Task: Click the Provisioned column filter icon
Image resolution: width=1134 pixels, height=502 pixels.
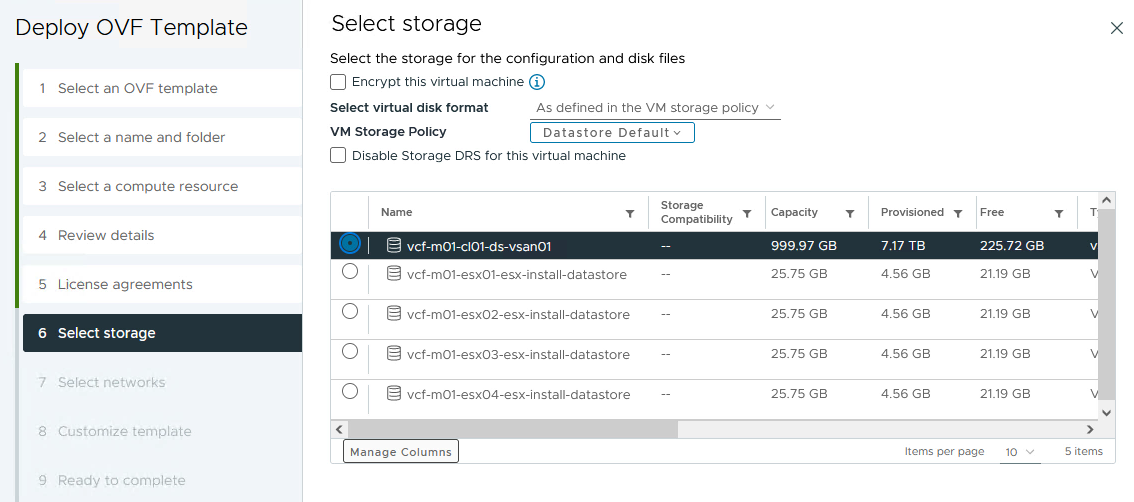Action: click(x=958, y=213)
